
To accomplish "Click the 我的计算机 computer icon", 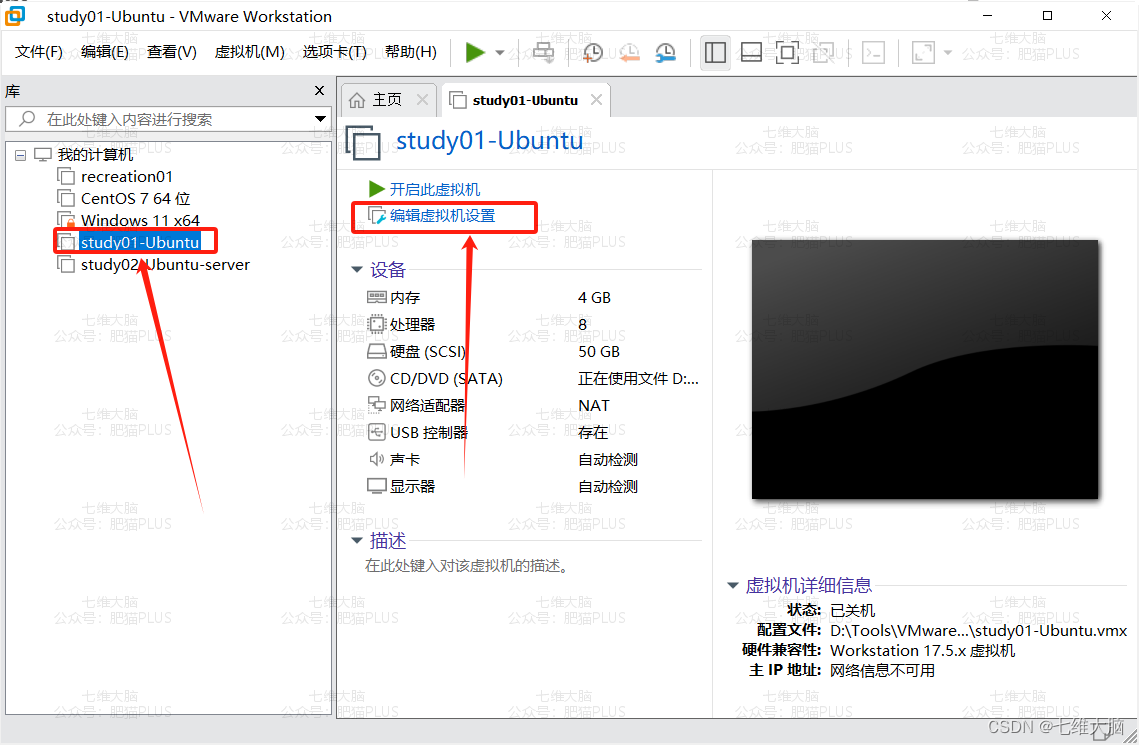I will pyautogui.click(x=43, y=155).
